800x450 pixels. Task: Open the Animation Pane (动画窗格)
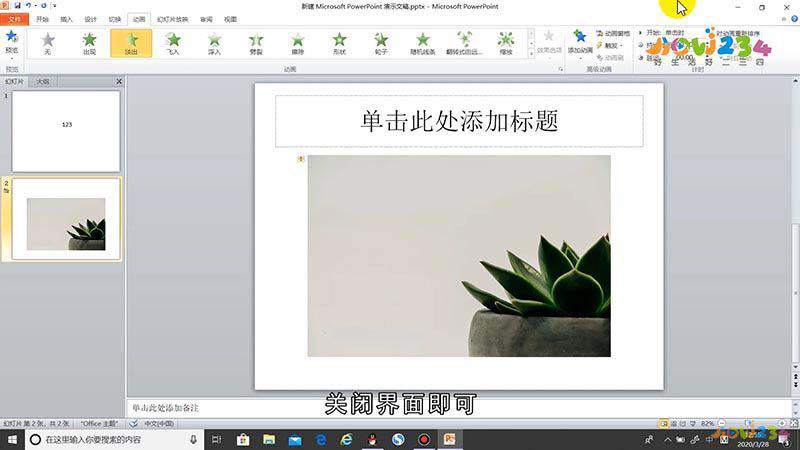(613, 34)
